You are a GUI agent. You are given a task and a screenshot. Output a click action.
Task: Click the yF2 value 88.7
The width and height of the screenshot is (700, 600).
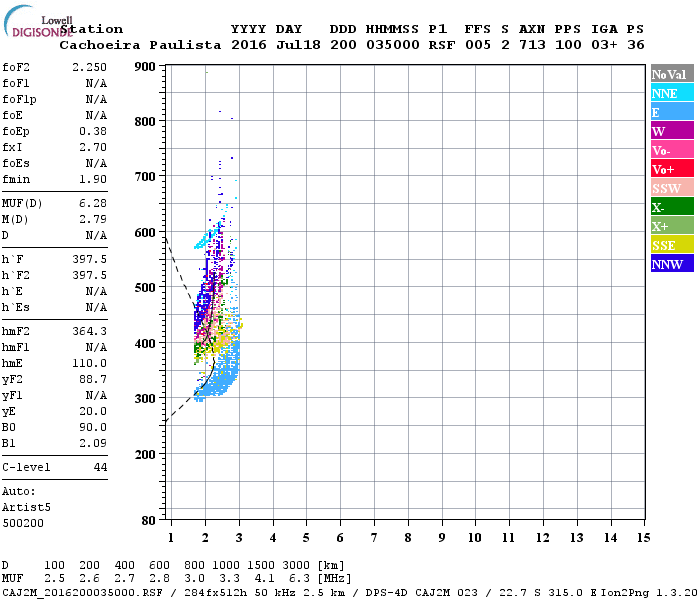(93, 379)
